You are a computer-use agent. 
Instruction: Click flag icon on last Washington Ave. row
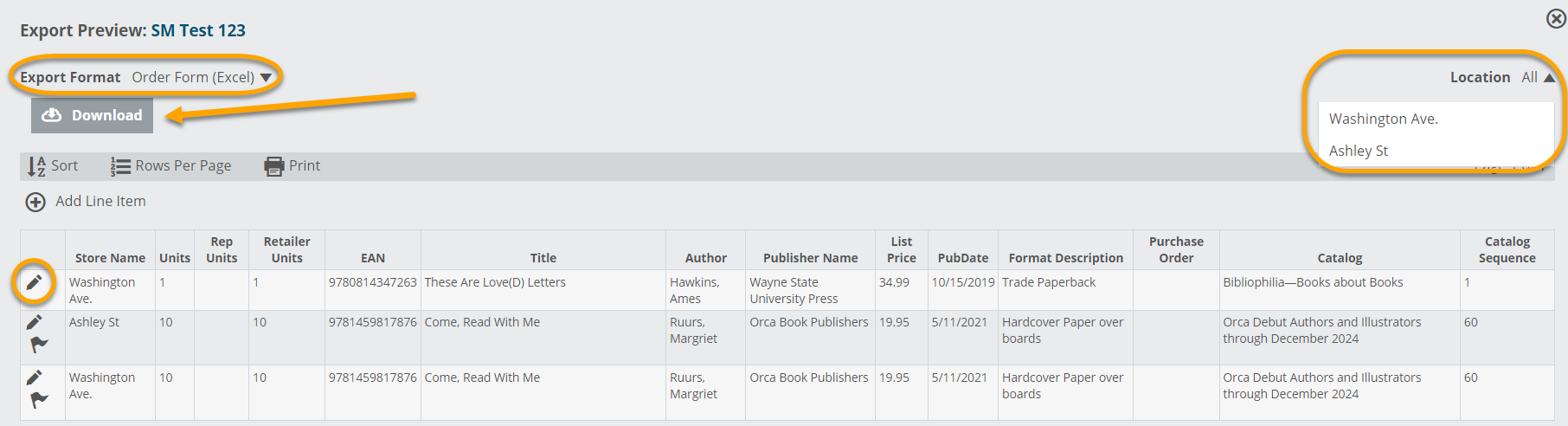pos(39,400)
